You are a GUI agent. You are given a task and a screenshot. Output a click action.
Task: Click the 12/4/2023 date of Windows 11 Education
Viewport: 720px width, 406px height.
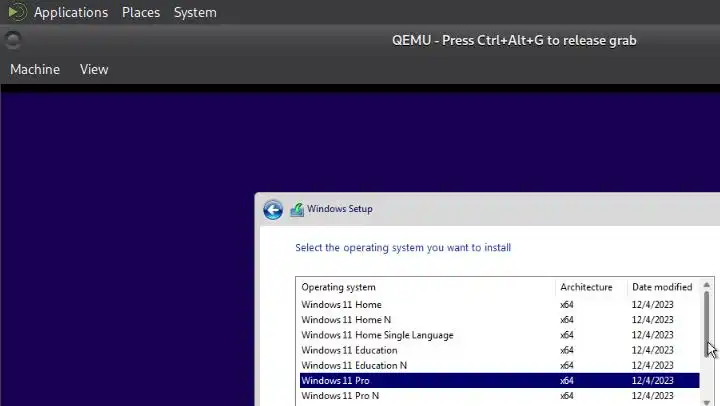pyautogui.click(x=652, y=350)
